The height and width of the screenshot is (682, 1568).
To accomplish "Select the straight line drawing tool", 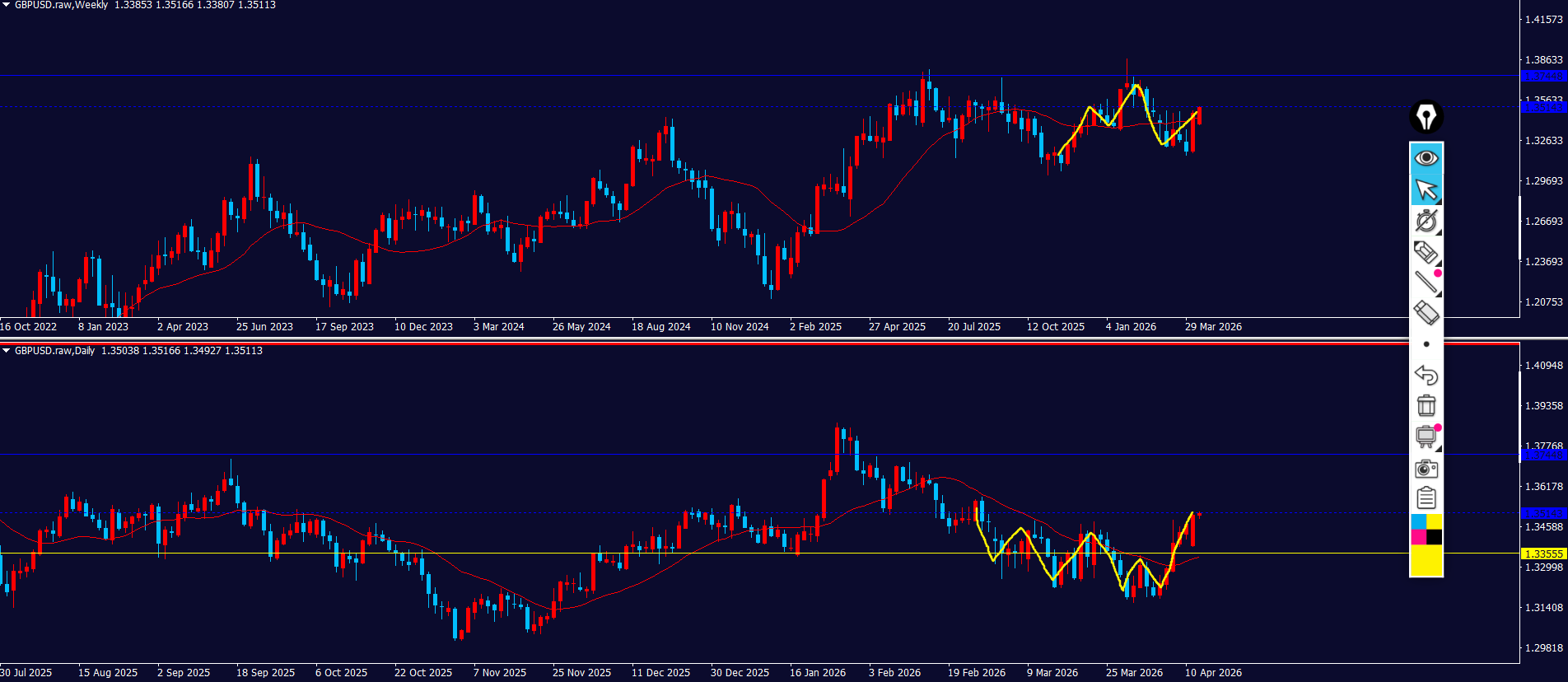I will click(x=1426, y=283).
